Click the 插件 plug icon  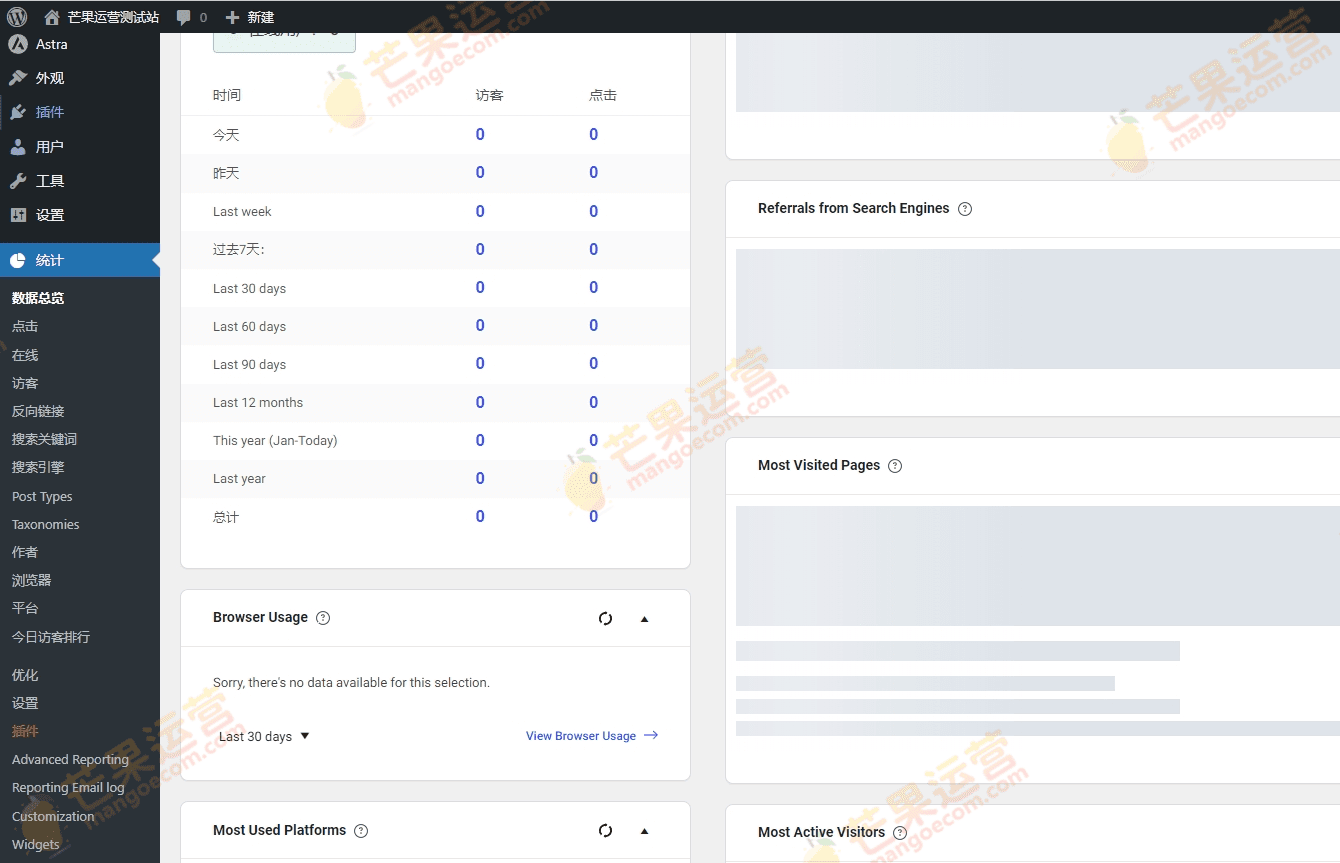coord(18,112)
